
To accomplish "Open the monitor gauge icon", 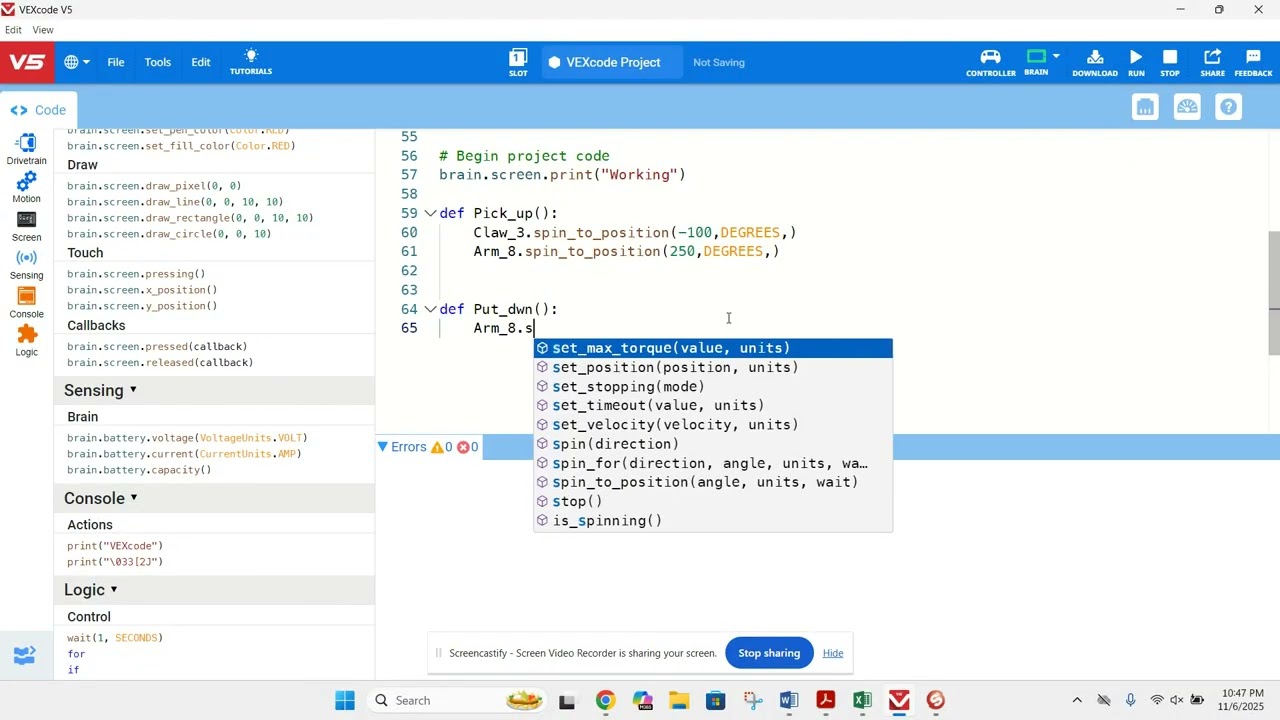I will coord(1187,107).
